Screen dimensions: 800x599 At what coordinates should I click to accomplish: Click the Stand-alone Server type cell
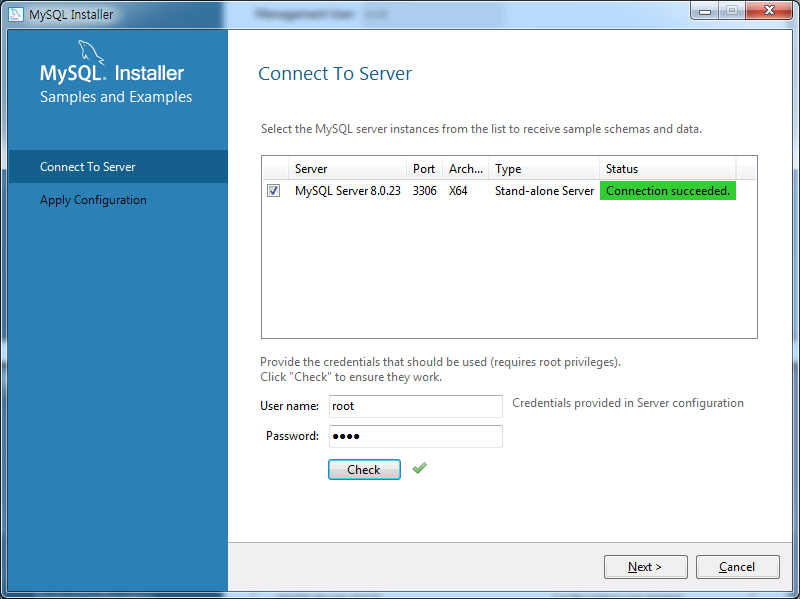(544, 191)
